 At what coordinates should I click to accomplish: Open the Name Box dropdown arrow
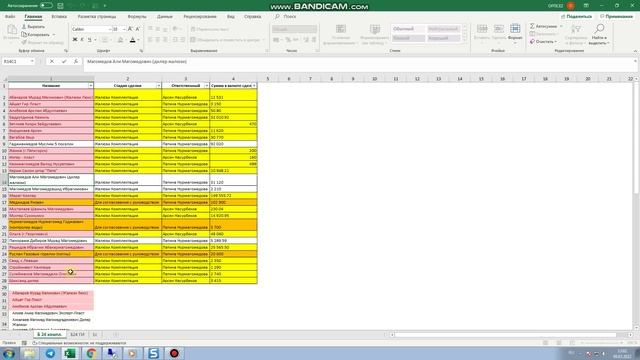32,61
